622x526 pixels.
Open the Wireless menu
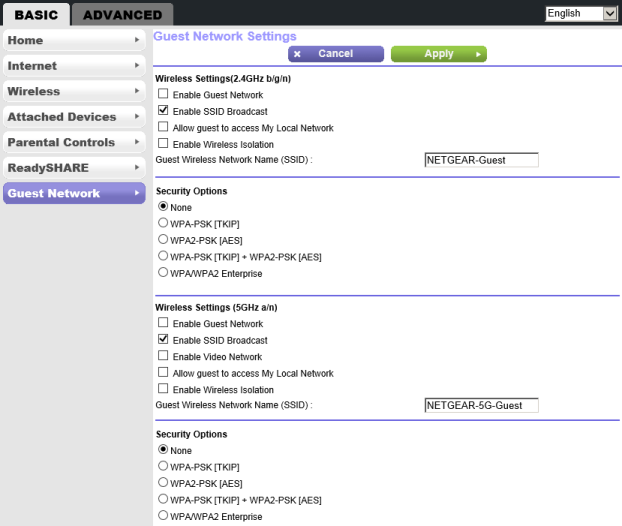click(74, 91)
